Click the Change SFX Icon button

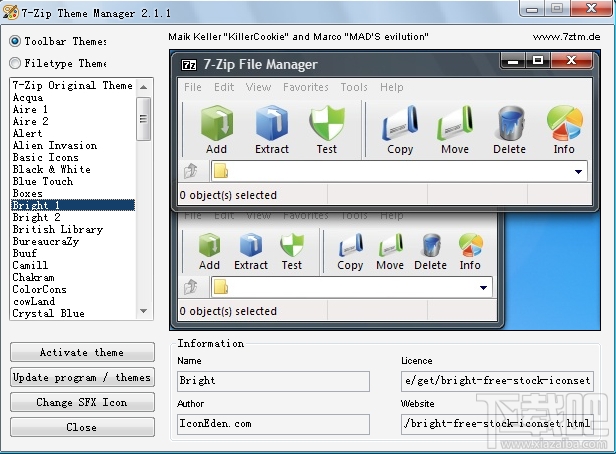(x=82, y=402)
